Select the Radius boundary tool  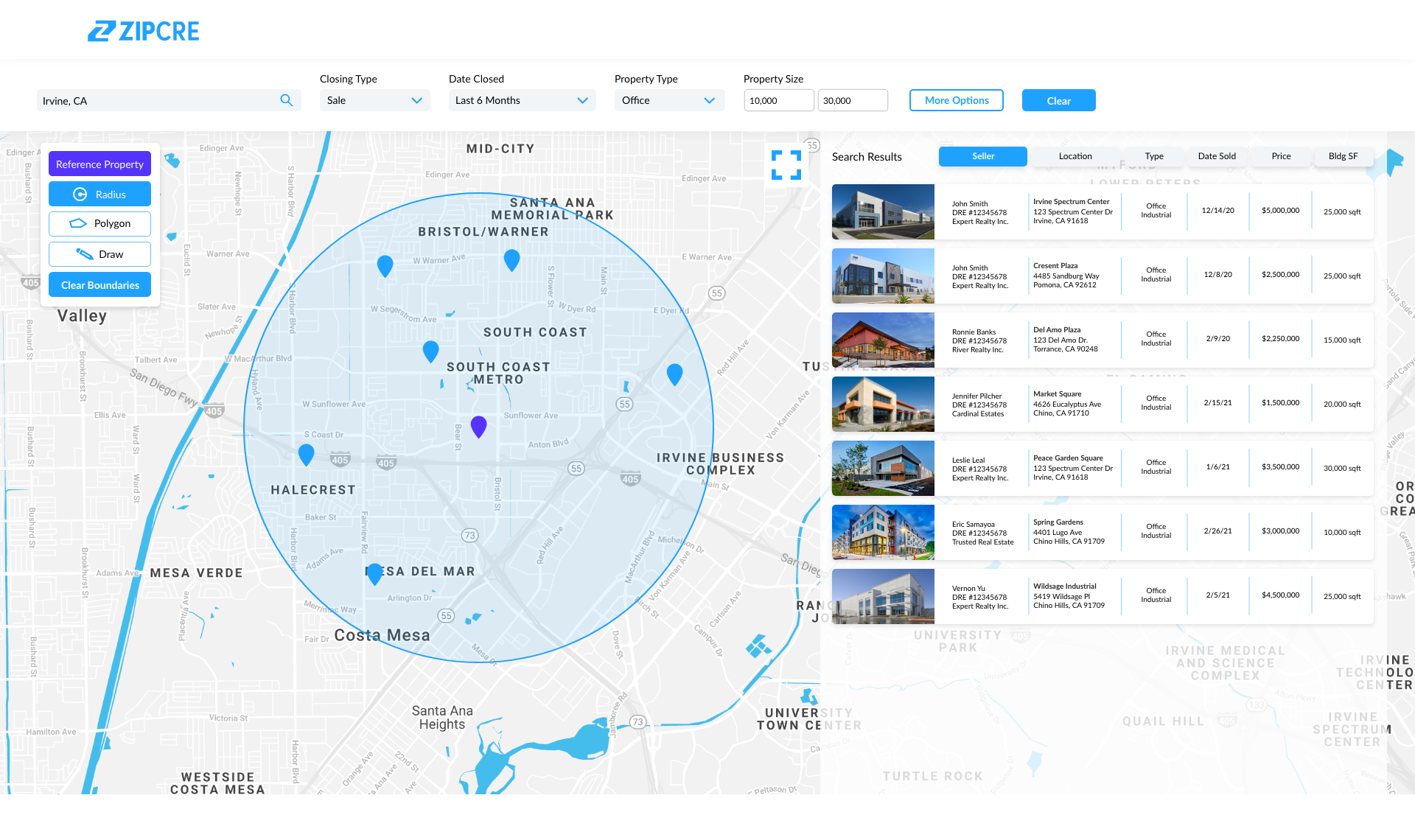pos(99,195)
